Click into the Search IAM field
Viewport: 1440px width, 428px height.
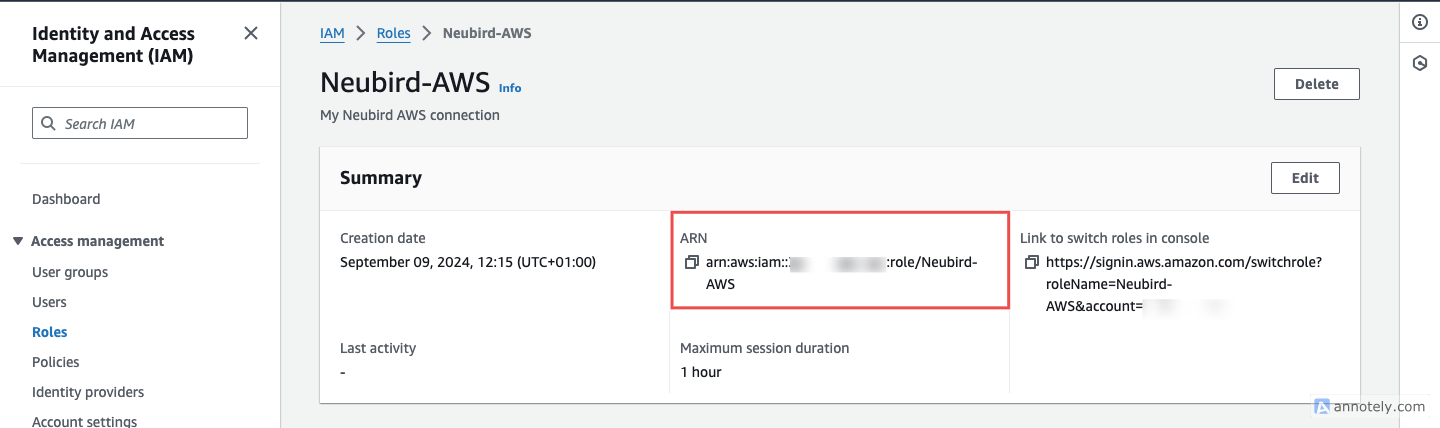150,124
